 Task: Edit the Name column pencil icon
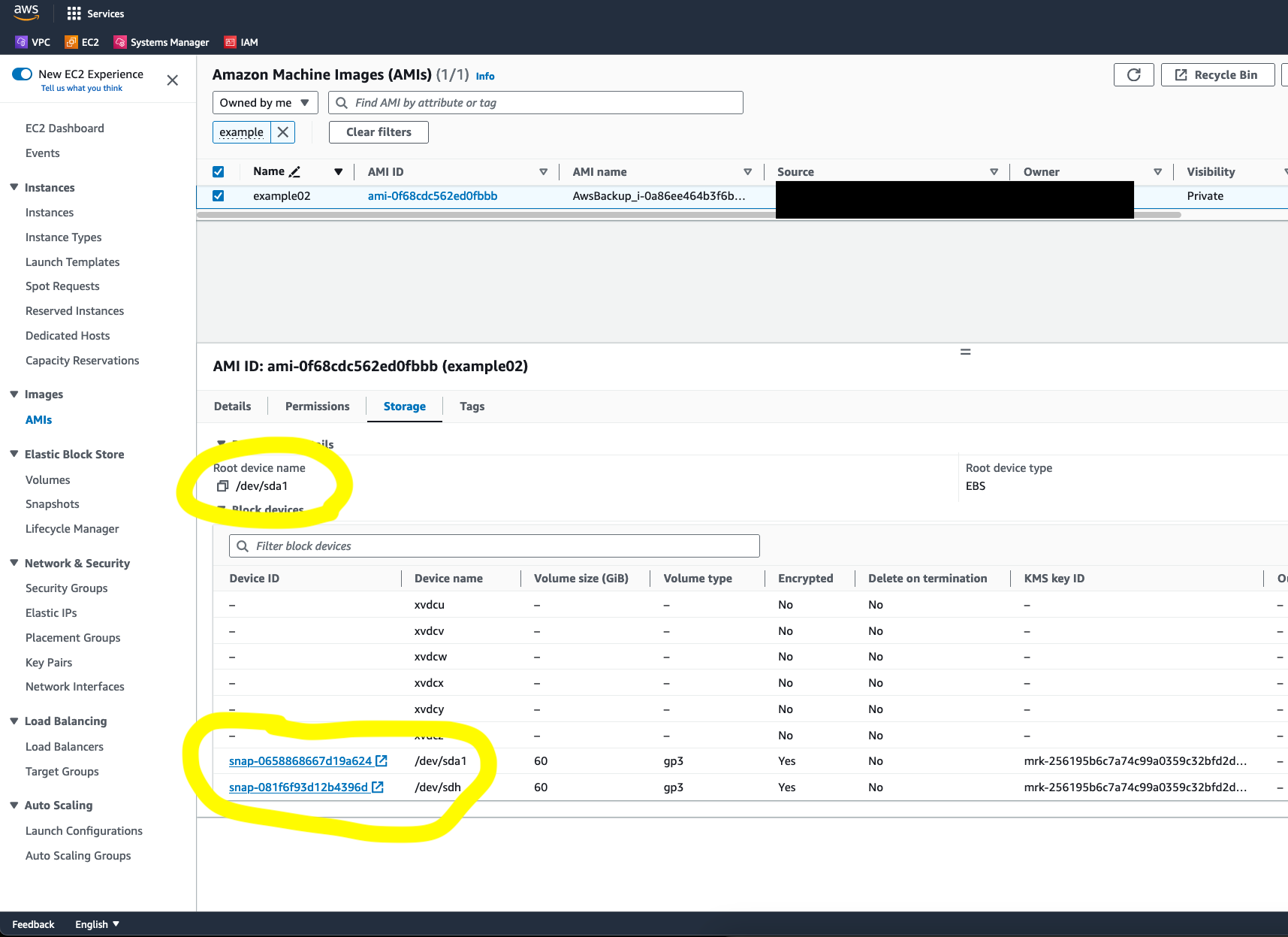[x=294, y=172]
